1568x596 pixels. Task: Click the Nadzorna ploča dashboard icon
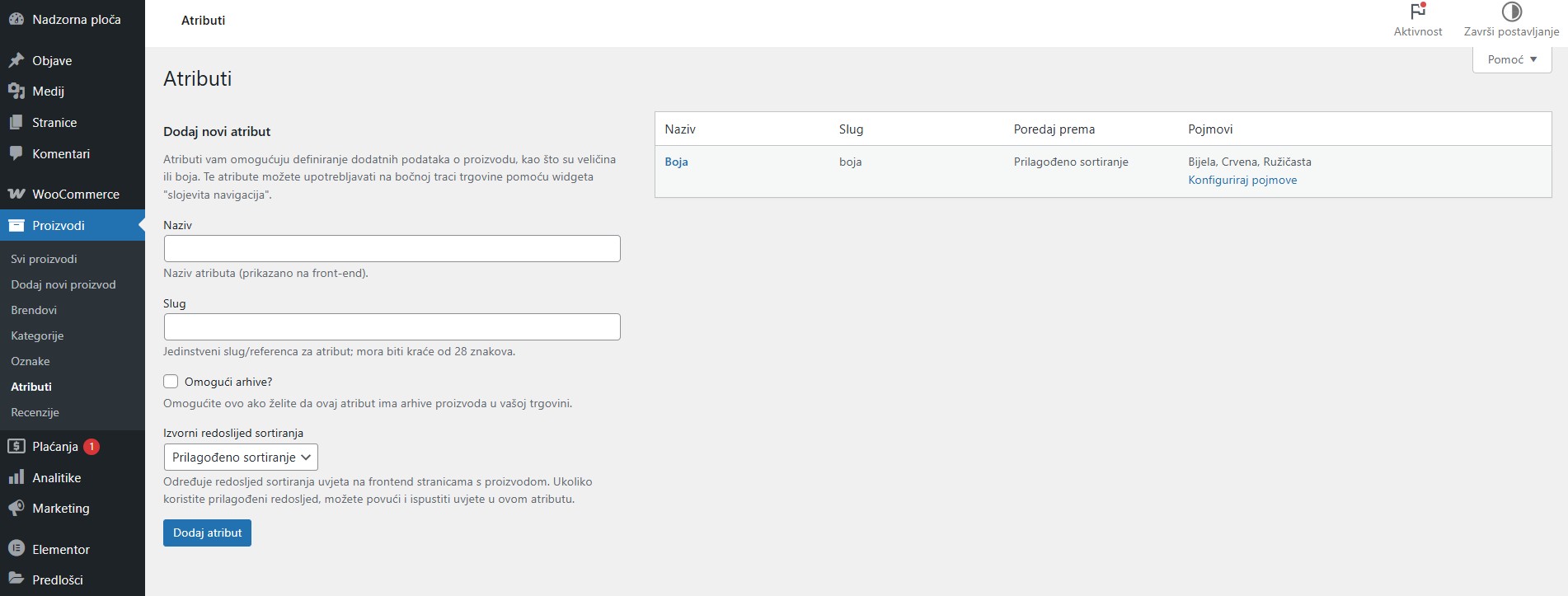(x=16, y=19)
